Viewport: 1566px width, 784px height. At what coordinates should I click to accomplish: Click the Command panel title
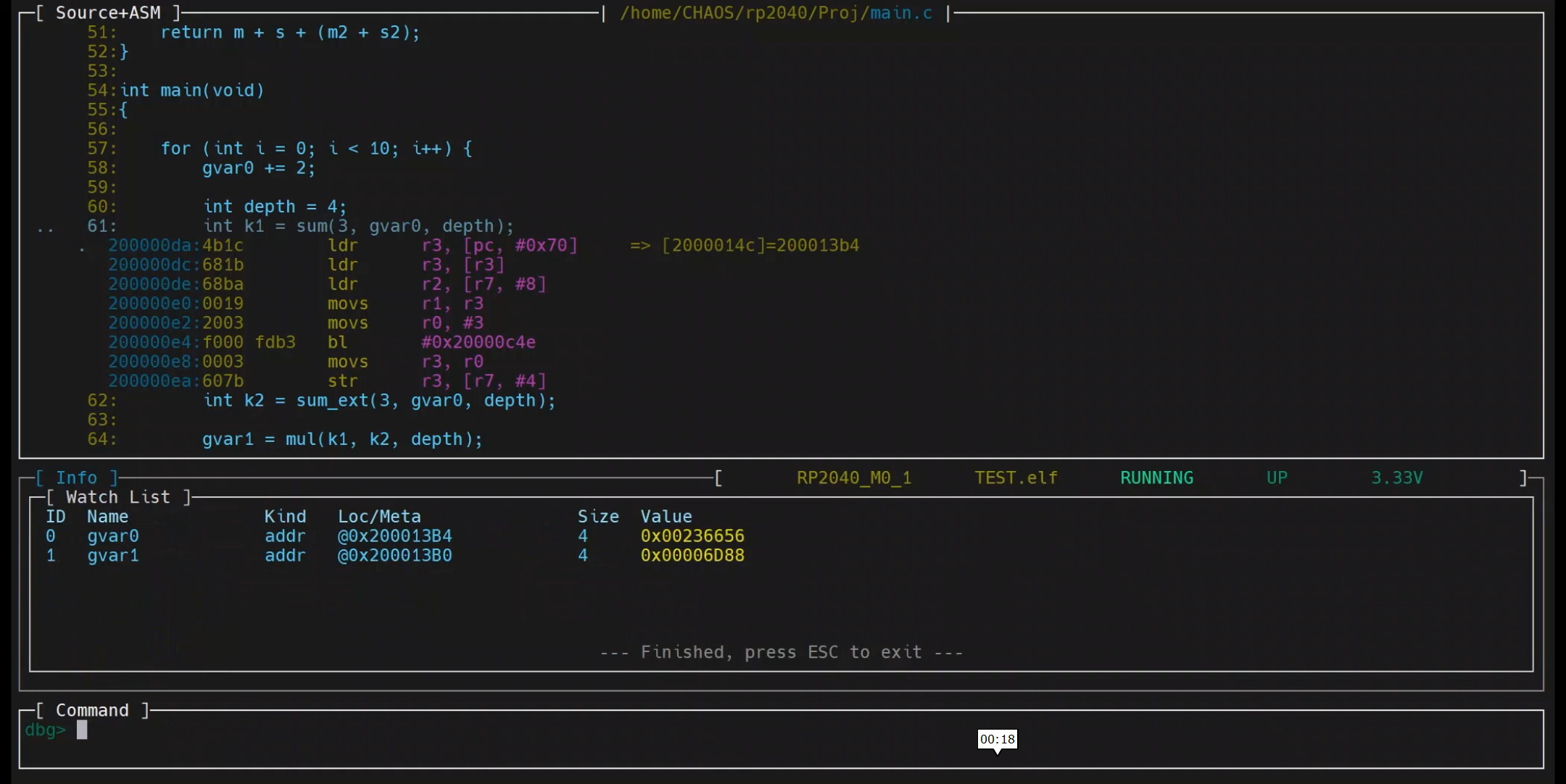coord(92,710)
